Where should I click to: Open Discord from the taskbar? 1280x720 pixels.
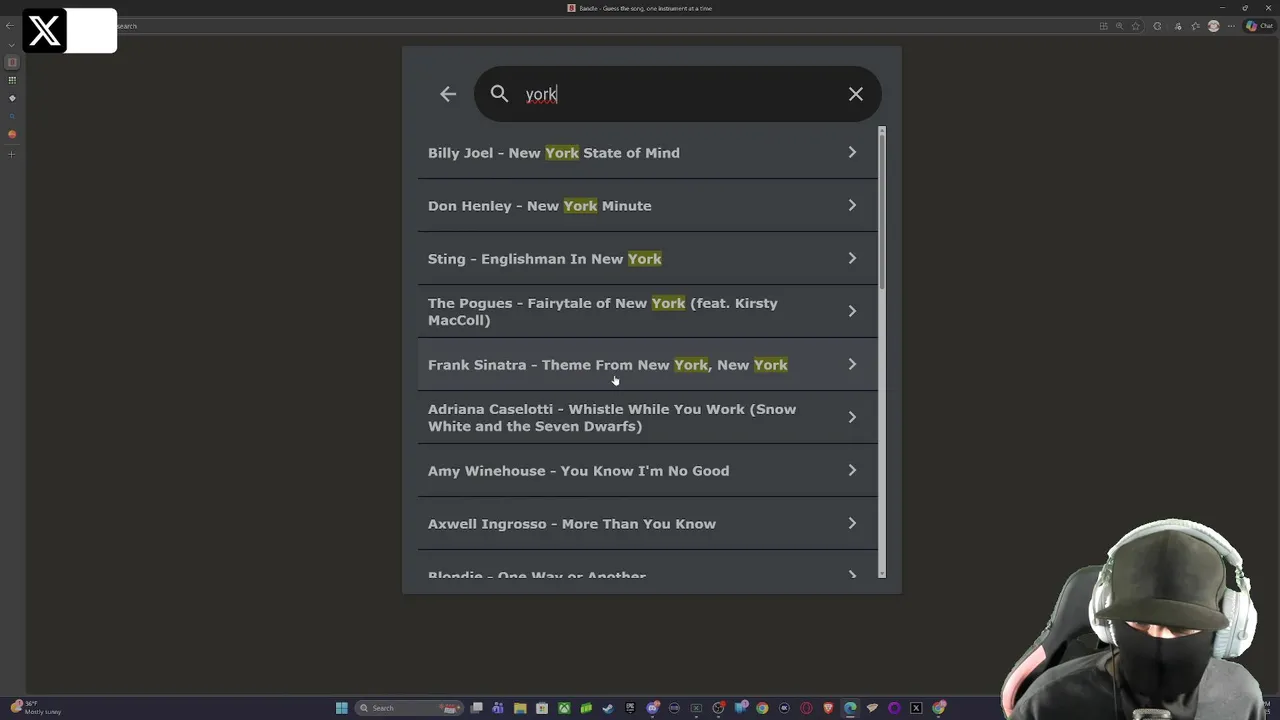(653, 708)
